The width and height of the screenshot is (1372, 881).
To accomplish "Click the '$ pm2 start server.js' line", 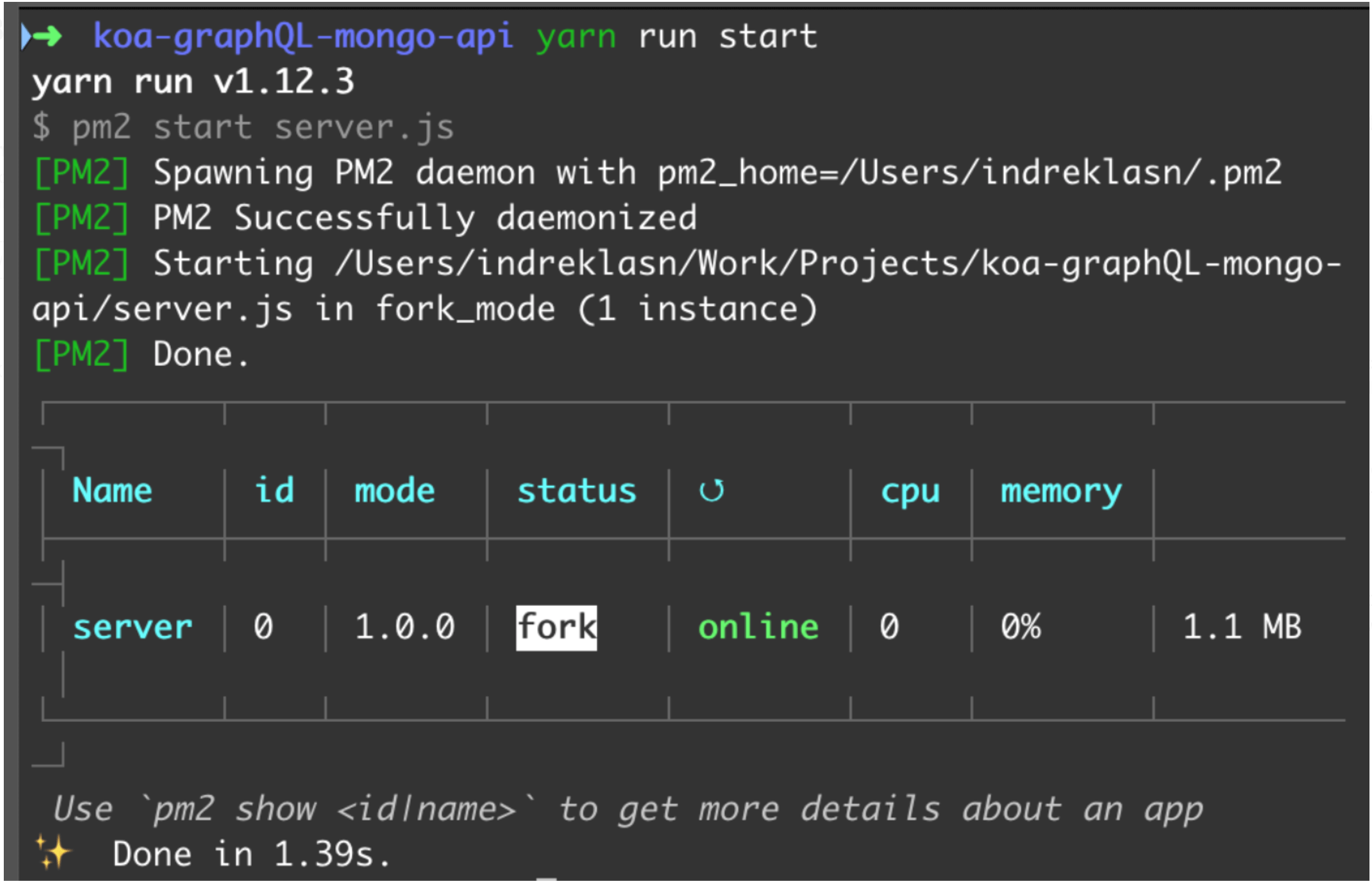I will pos(243,128).
